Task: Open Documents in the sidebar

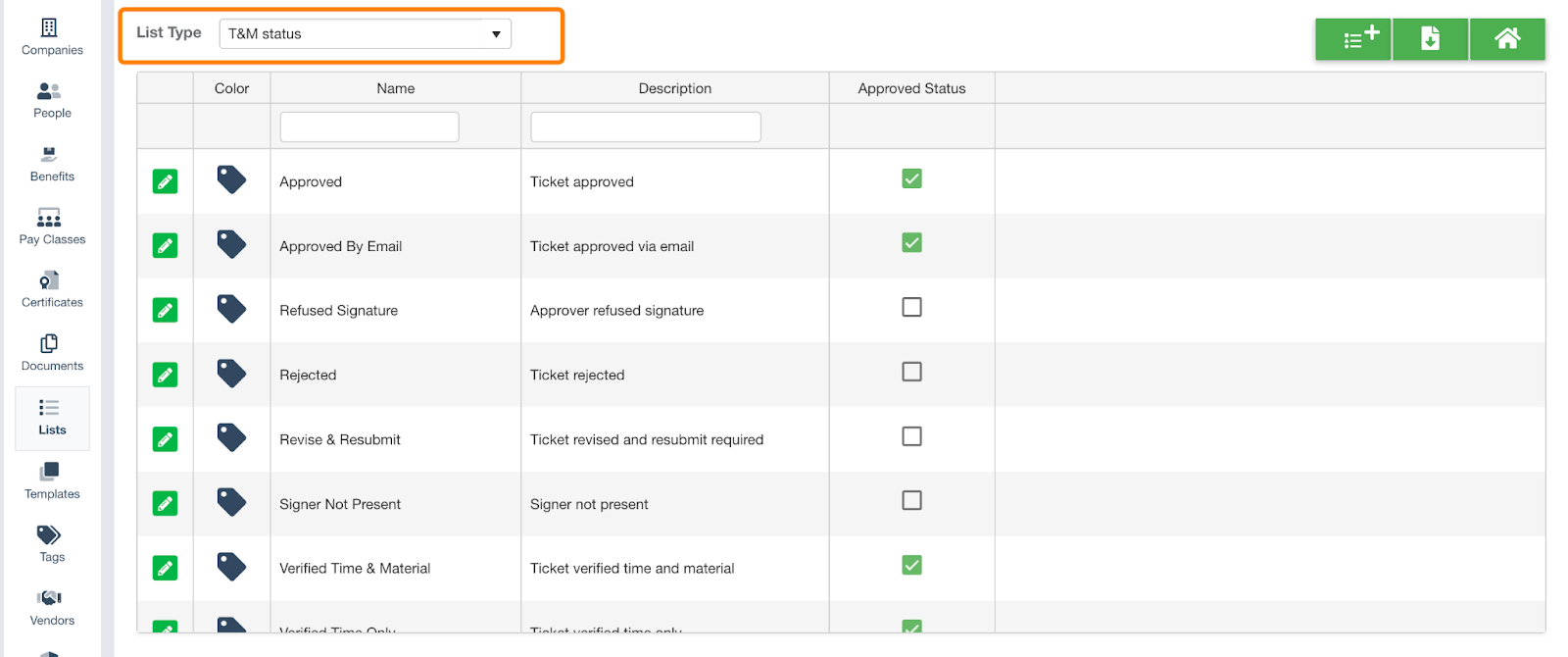Action: 52,353
